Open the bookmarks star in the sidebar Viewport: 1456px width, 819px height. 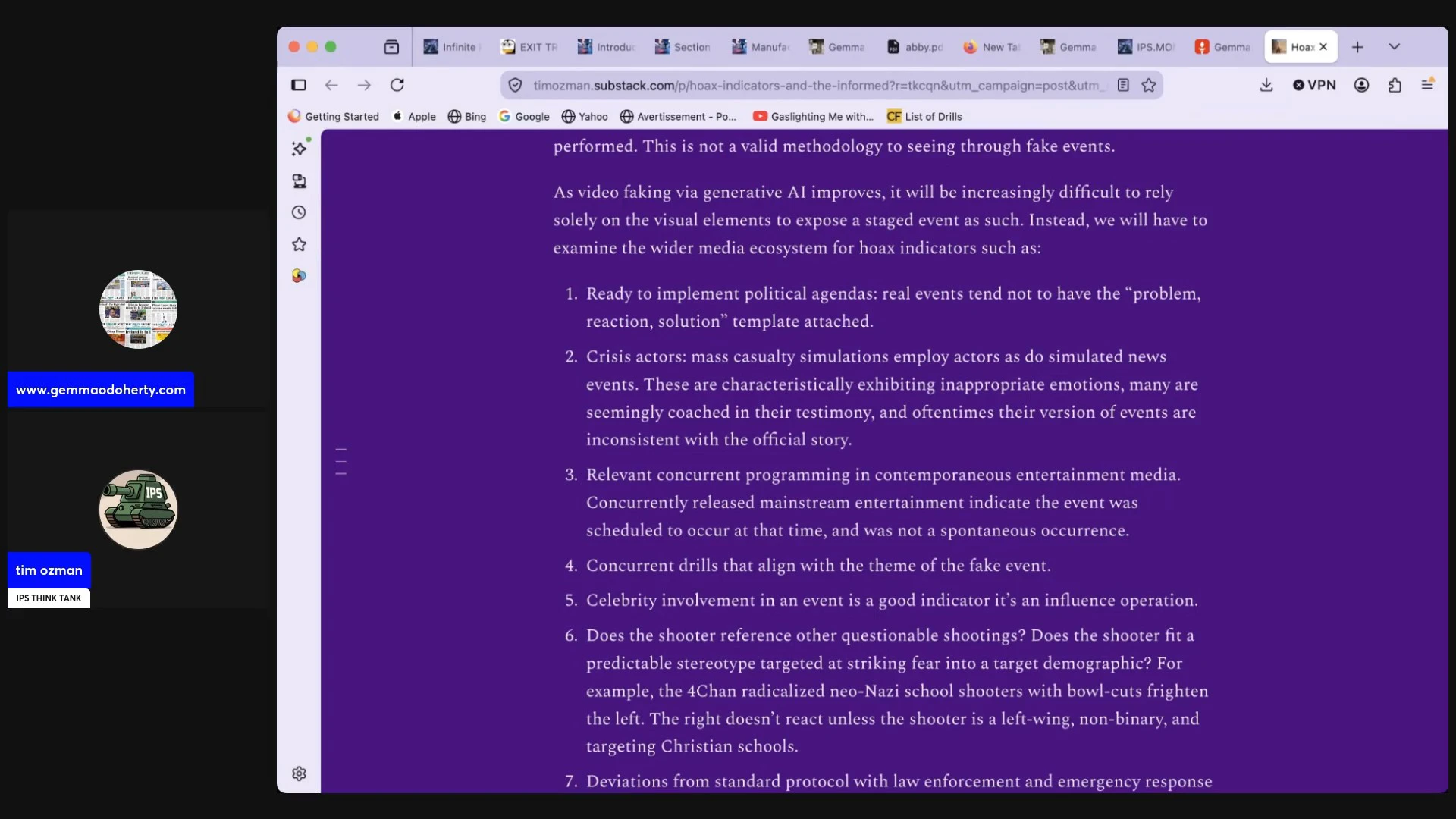coord(299,244)
